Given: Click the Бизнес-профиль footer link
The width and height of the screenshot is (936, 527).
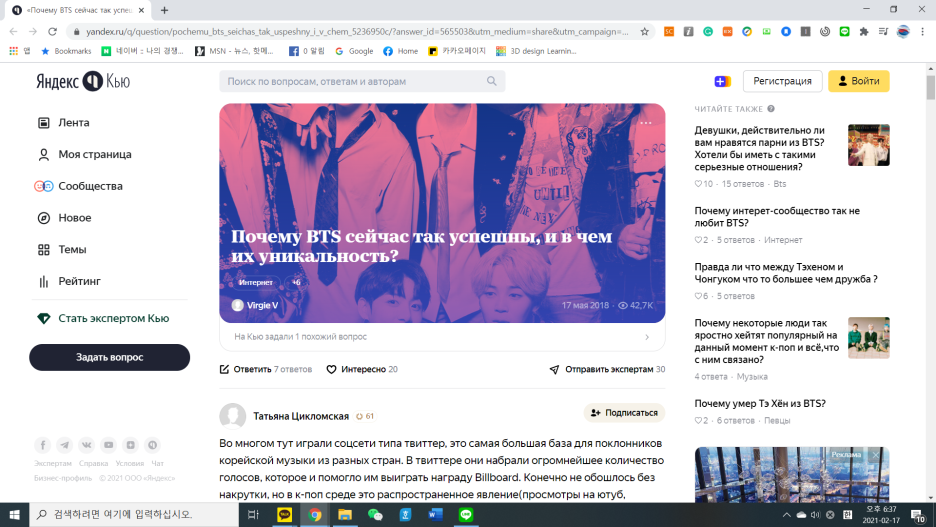Looking at the screenshot, I should [63, 478].
